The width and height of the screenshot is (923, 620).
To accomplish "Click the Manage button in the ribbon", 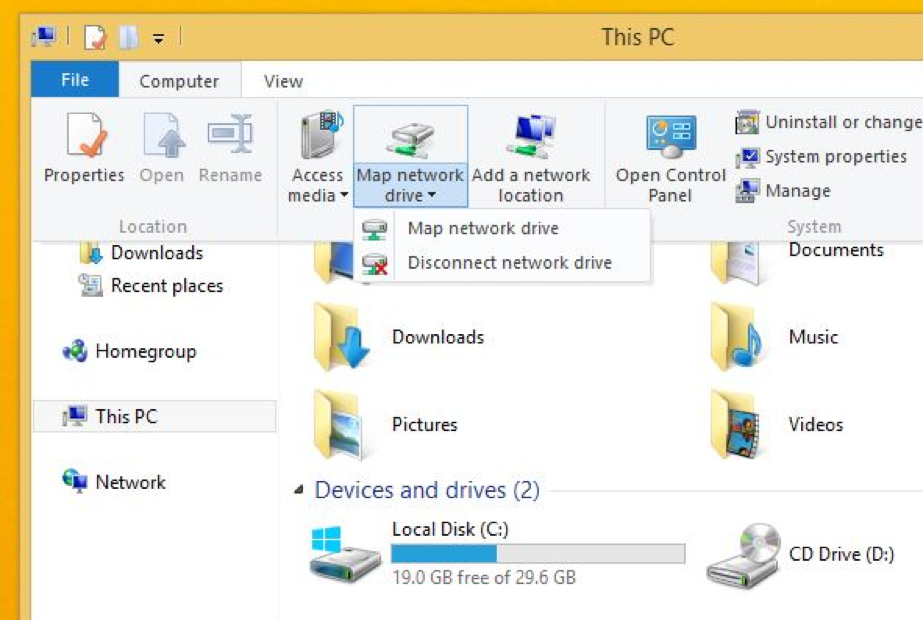I will pyautogui.click(x=783, y=191).
